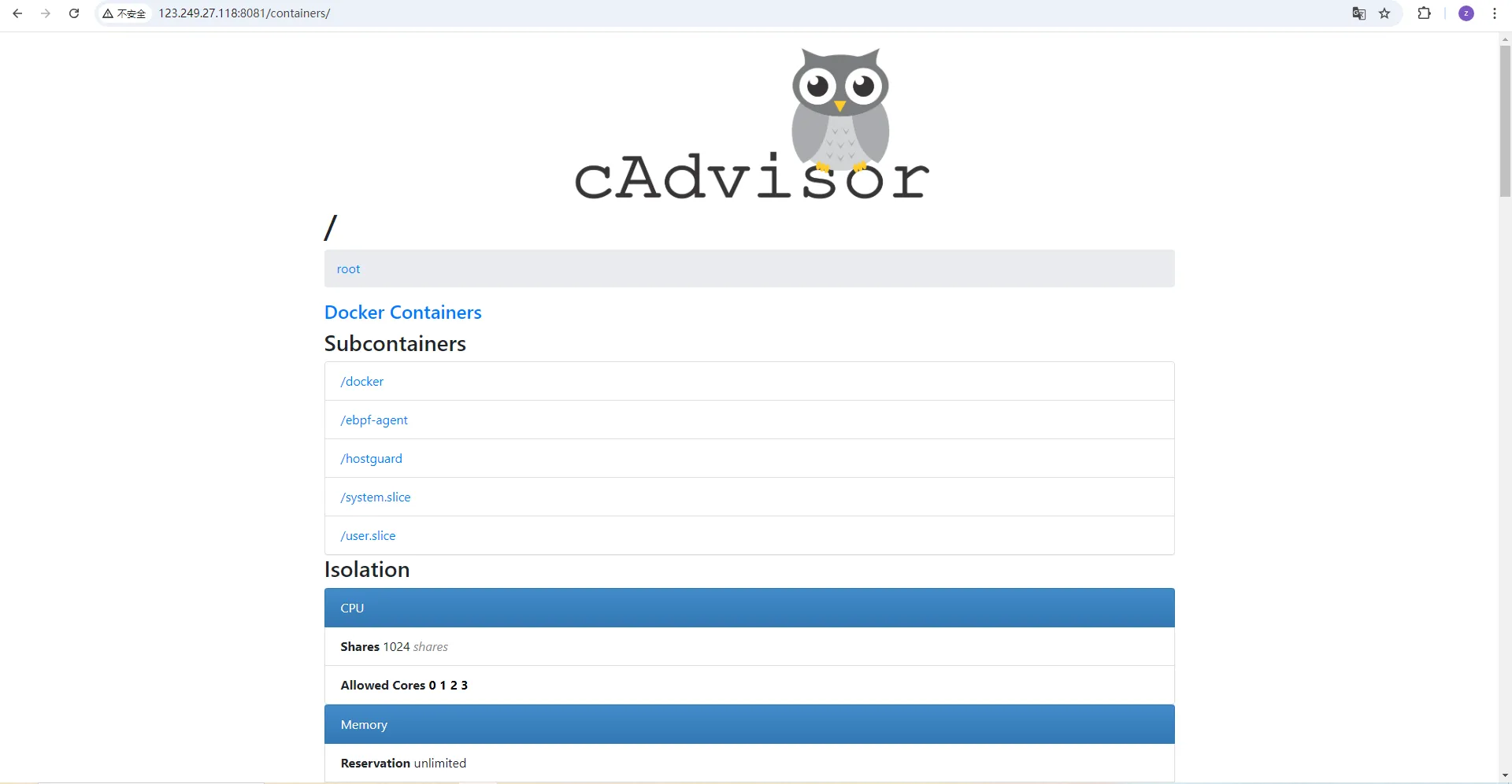Click the cAdvisor owl logo

point(752,124)
